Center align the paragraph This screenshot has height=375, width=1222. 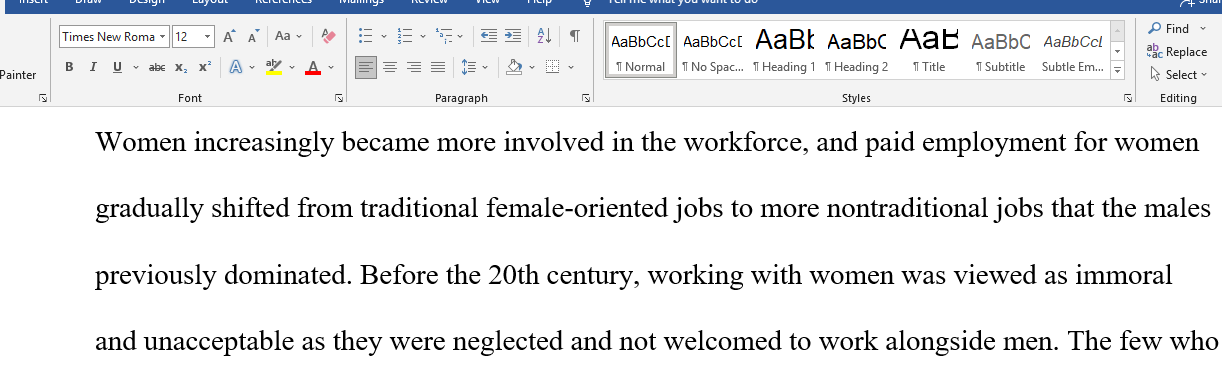[390, 68]
